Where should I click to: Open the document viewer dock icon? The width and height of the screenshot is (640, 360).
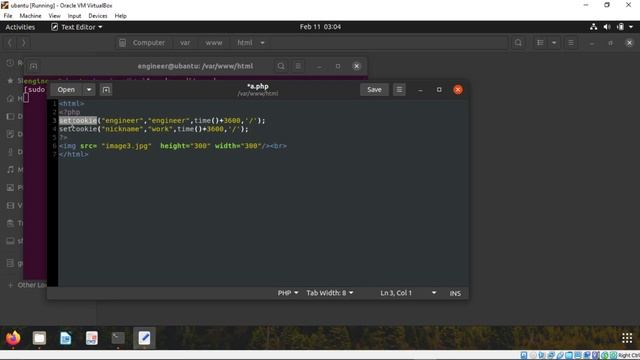click(91, 338)
